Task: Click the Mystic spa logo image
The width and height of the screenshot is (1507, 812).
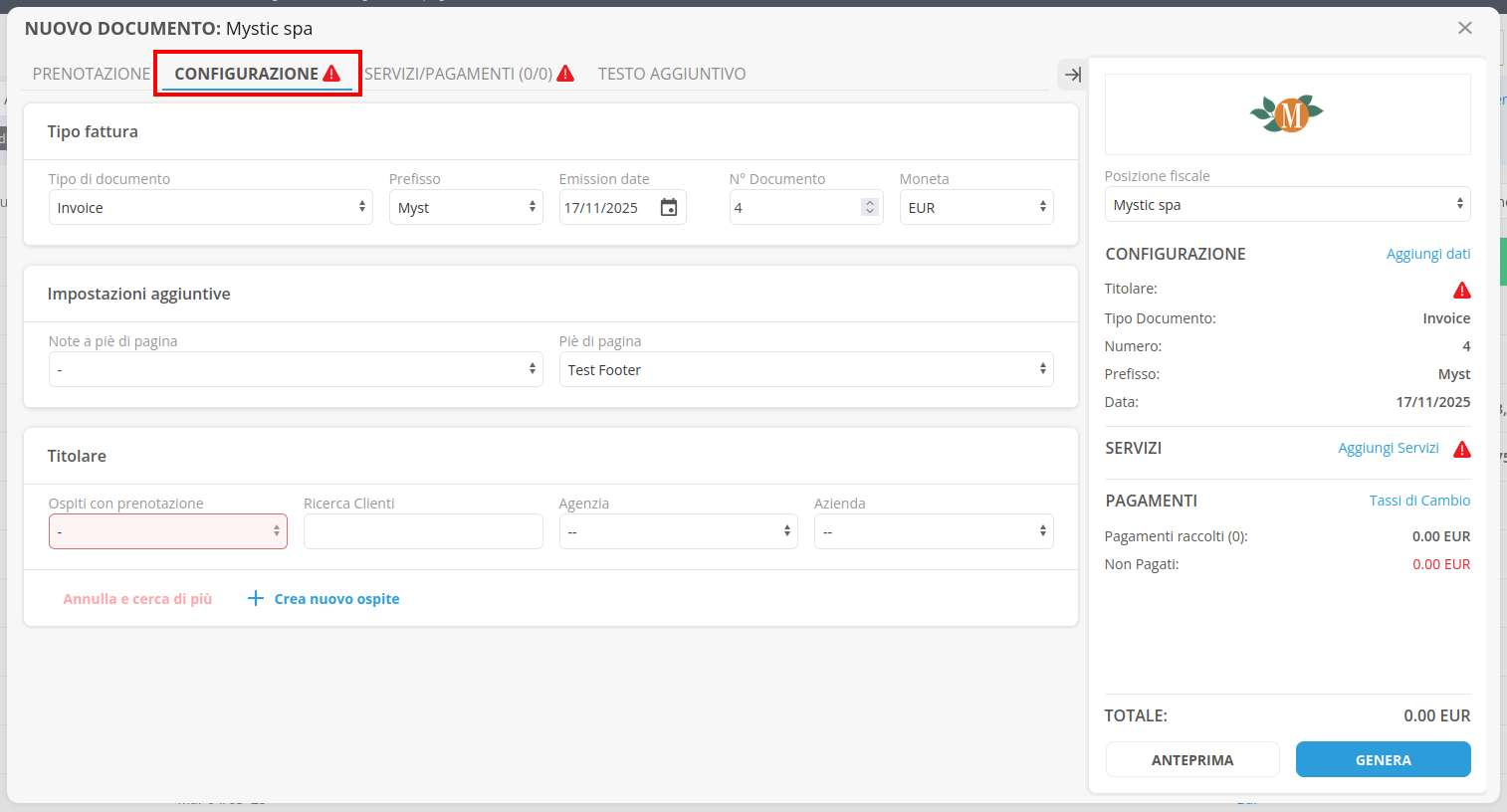Action: click(1287, 114)
